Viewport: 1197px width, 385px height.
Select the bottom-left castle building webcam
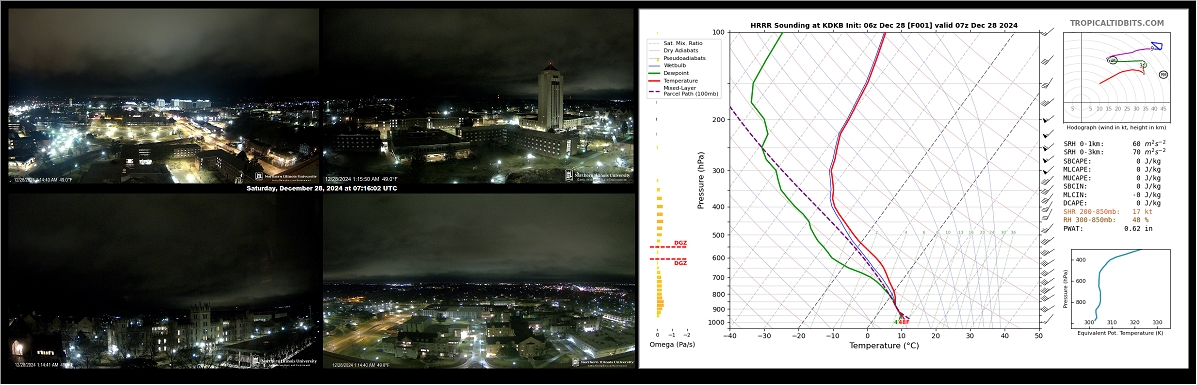(x=163, y=280)
